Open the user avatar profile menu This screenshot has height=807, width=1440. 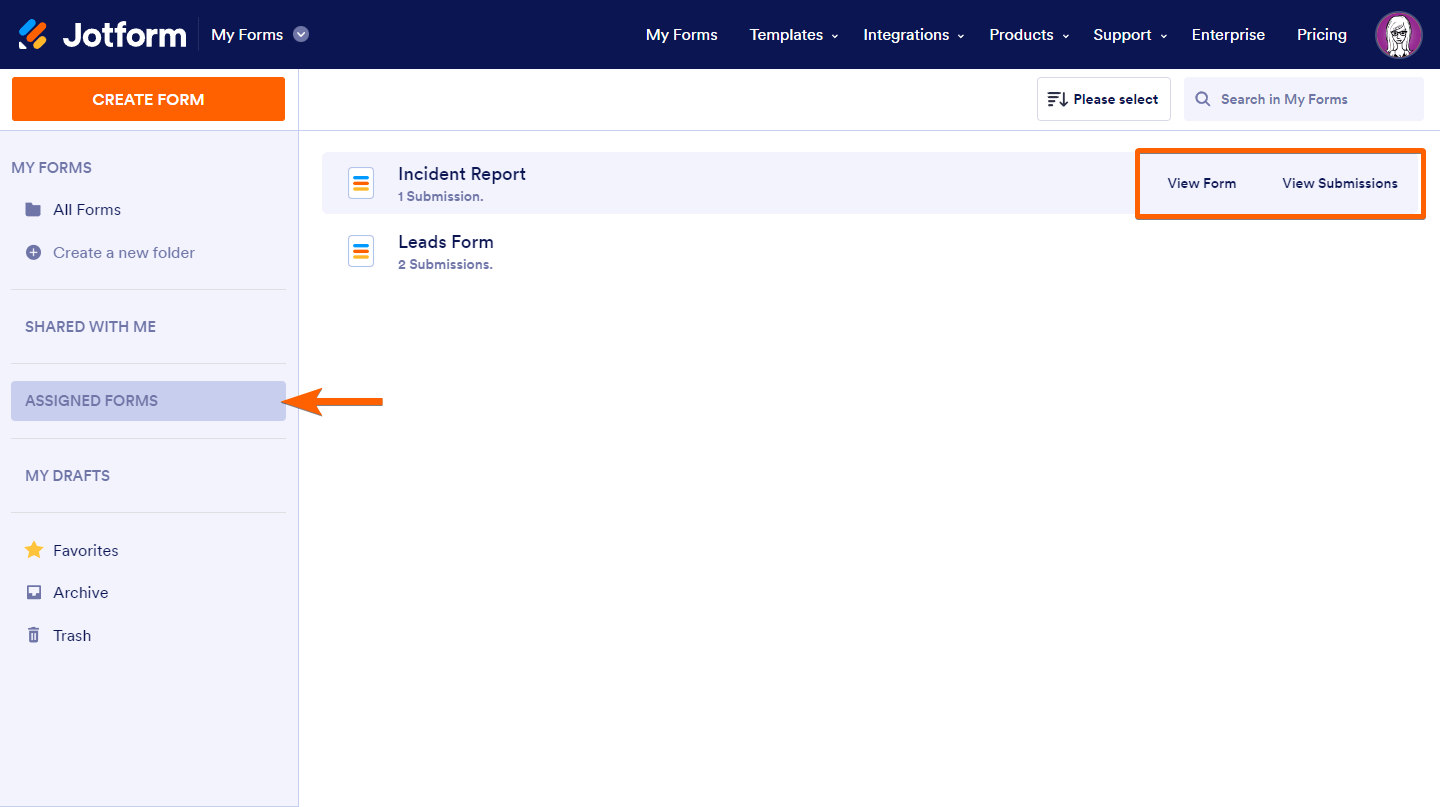[1399, 35]
